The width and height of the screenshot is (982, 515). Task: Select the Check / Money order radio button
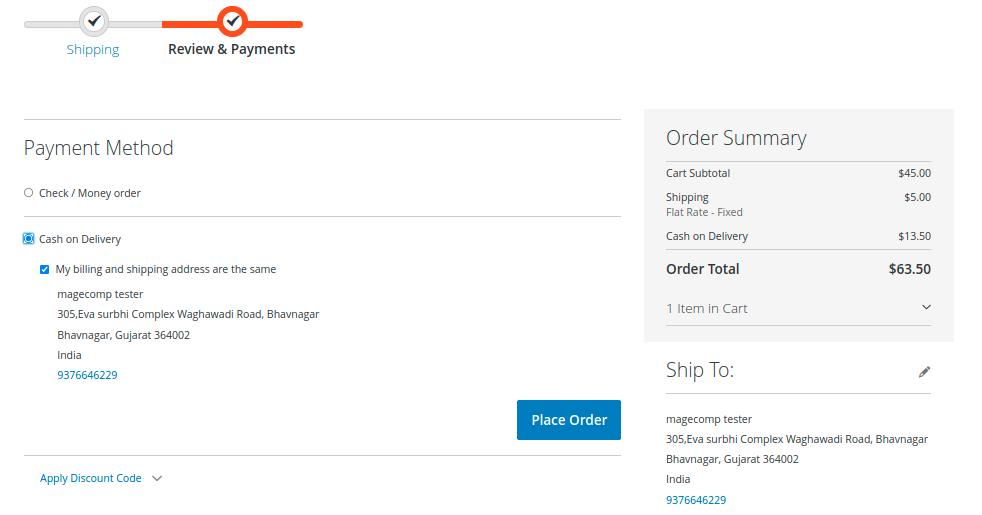(29, 193)
